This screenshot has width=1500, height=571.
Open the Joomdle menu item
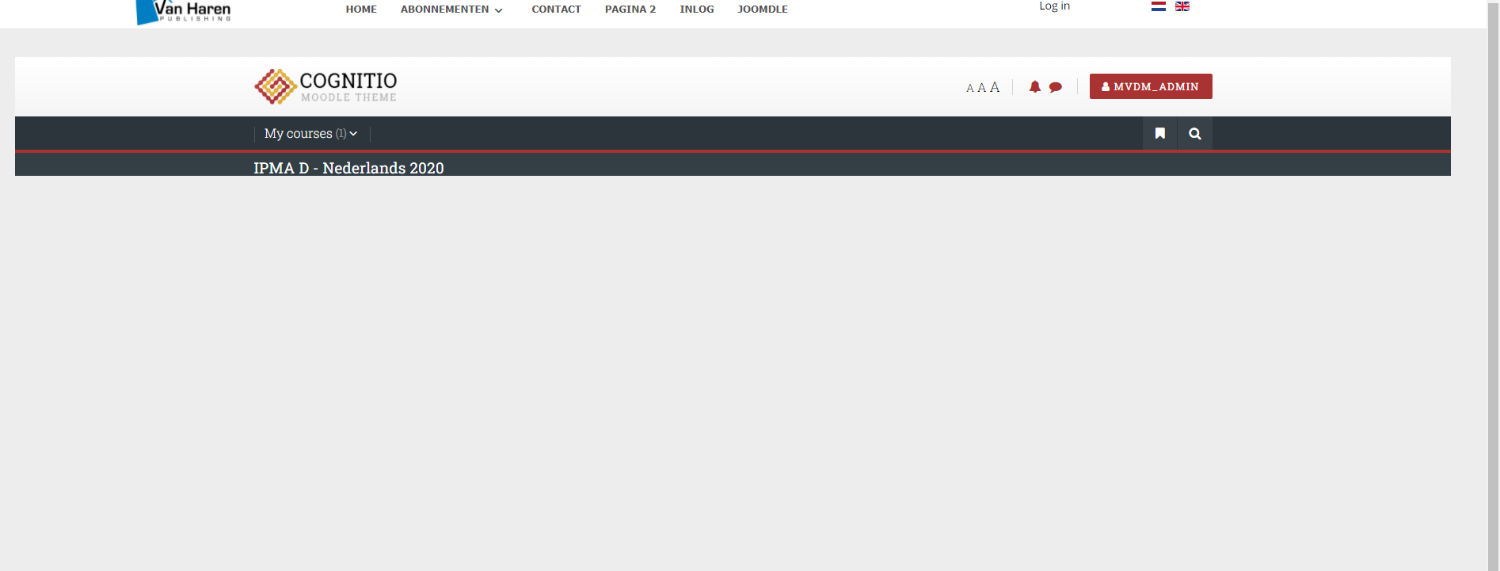(x=762, y=10)
